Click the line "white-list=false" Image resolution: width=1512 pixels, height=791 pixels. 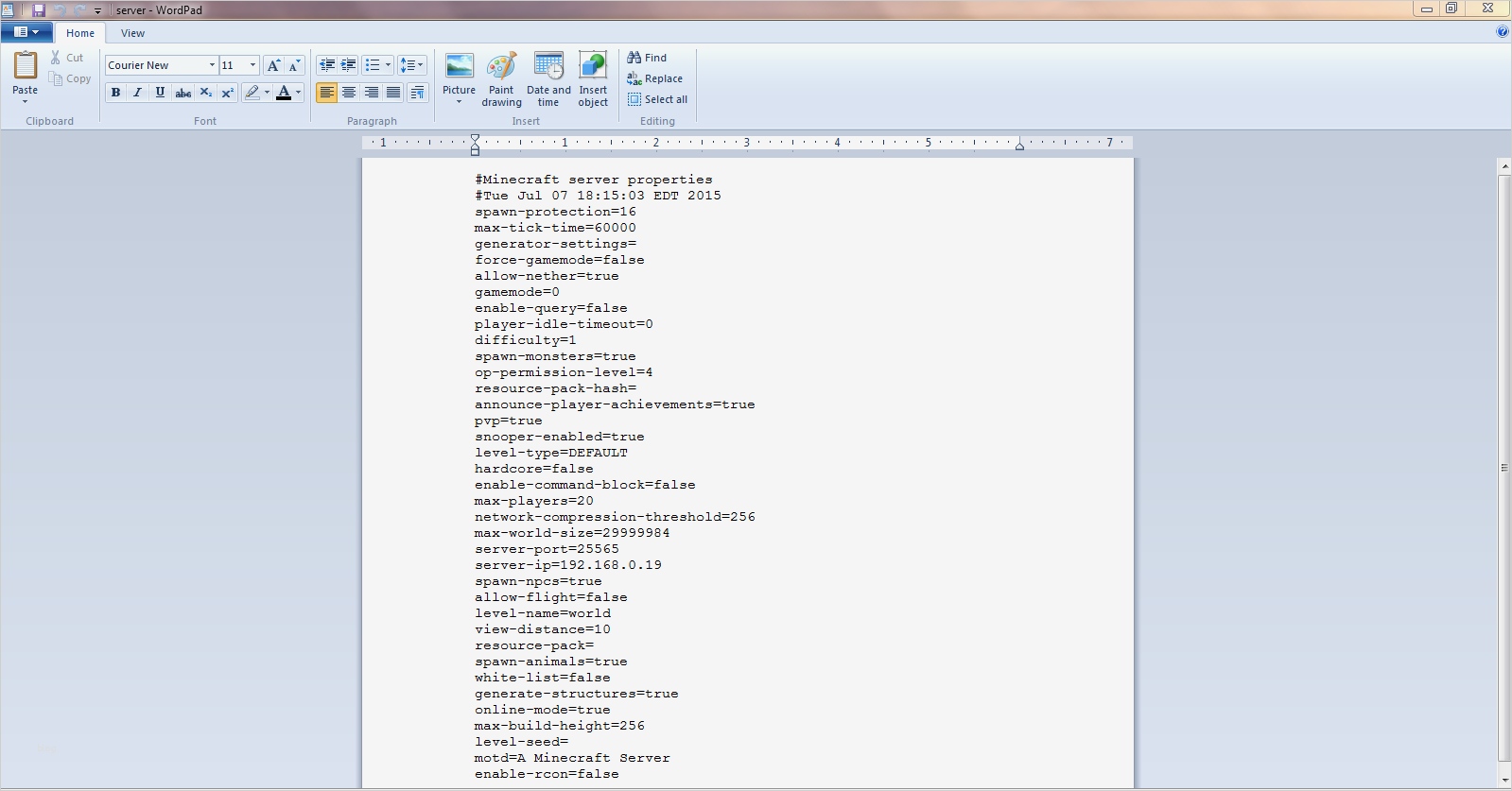[x=543, y=678]
